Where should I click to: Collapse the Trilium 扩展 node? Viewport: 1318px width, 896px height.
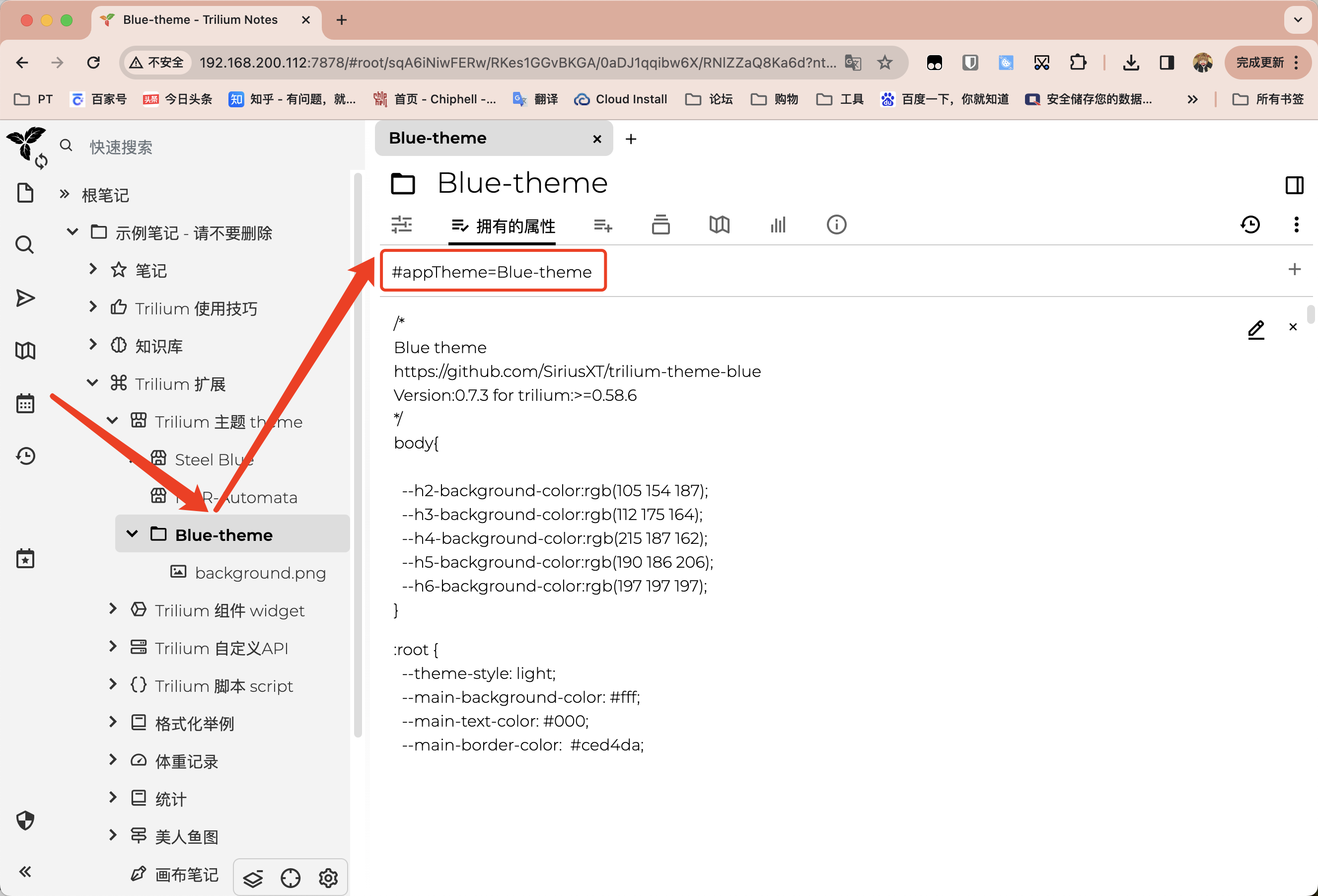click(x=92, y=382)
